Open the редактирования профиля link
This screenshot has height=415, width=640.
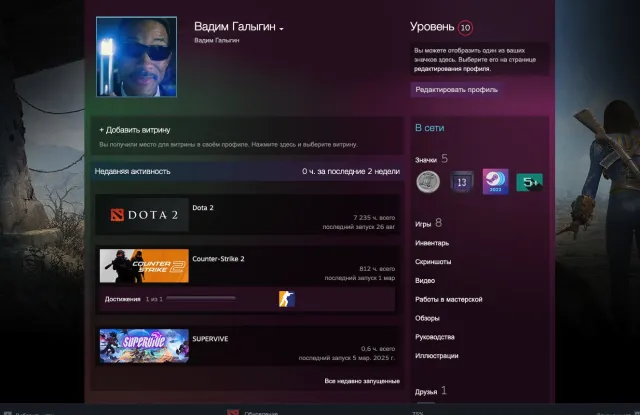tap(452, 69)
